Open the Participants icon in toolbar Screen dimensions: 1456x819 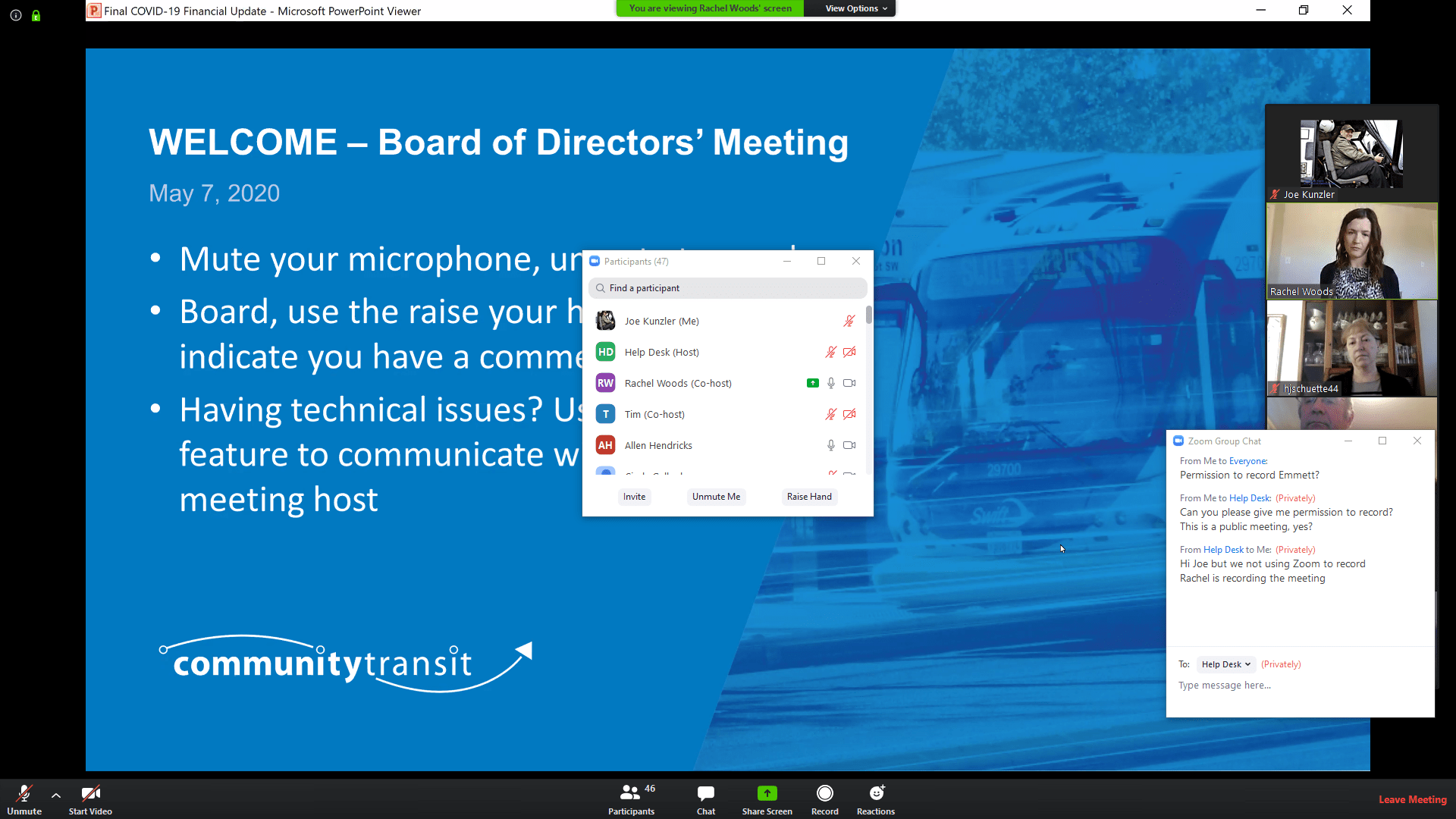pyautogui.click(x=630, y=793)
